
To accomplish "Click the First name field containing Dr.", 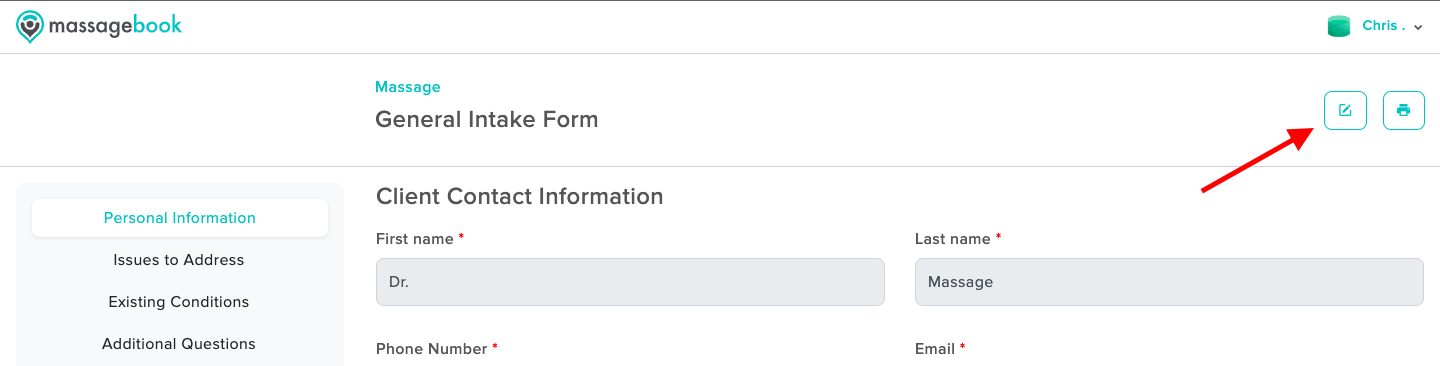I will click(630, 282).
